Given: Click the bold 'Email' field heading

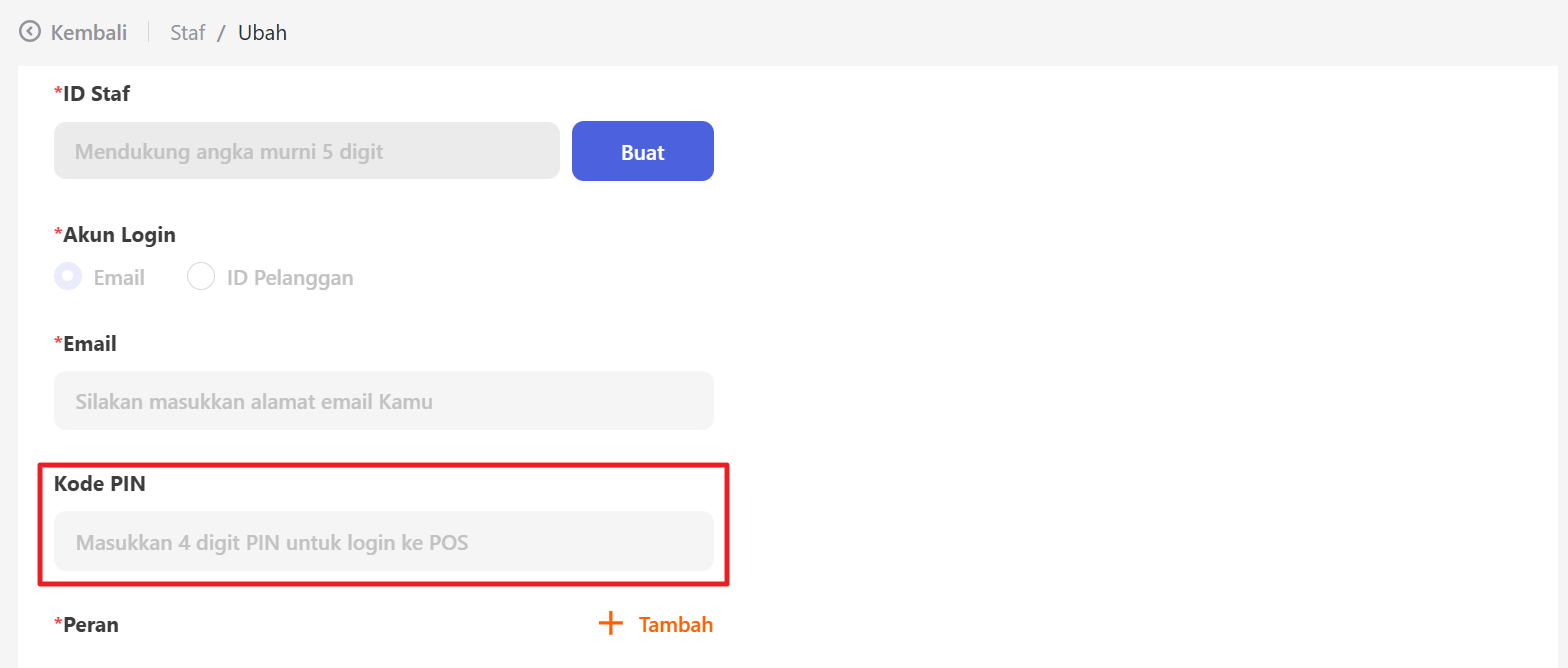Looking at the screenshot, I should [x=90, y=344].
